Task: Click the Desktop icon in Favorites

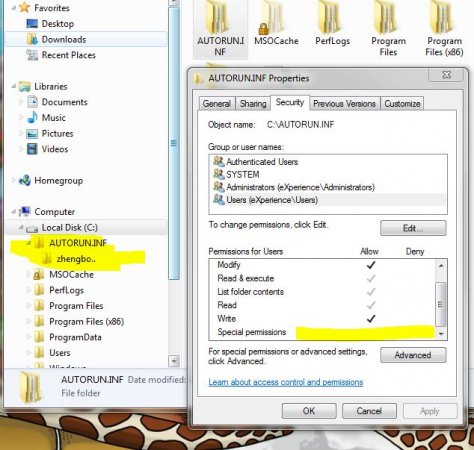Action: click(x=32, y=23)
